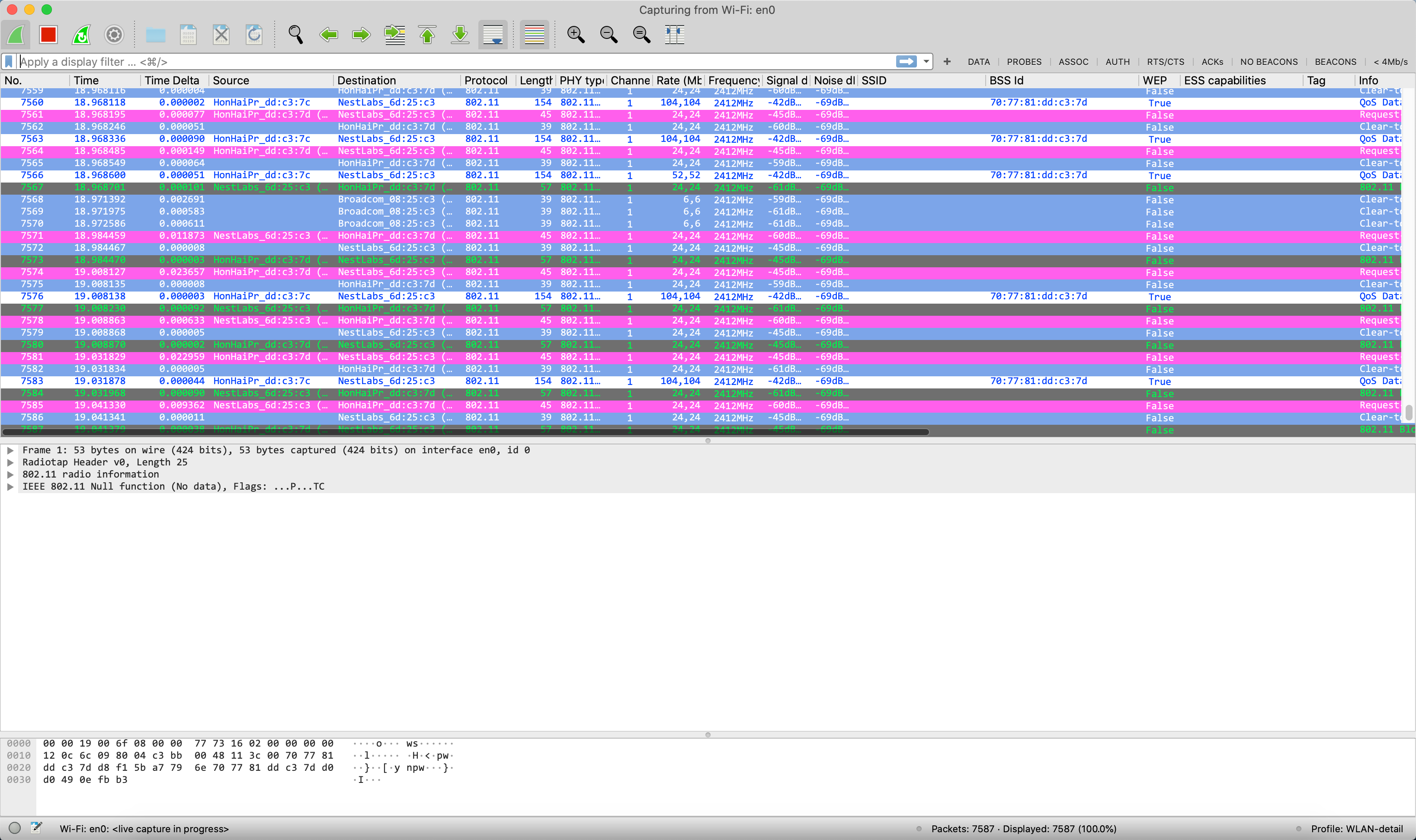Open capture options gear icon

coord(114,35)
